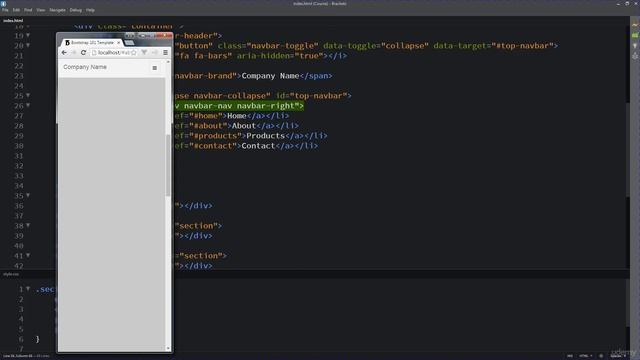640x360 pixels.
Task: Open the Debug menu
Action: point(76,10)
